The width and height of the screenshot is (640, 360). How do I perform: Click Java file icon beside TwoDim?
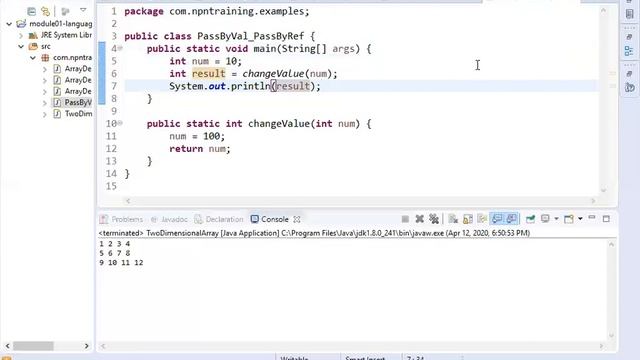pos(57,114)
